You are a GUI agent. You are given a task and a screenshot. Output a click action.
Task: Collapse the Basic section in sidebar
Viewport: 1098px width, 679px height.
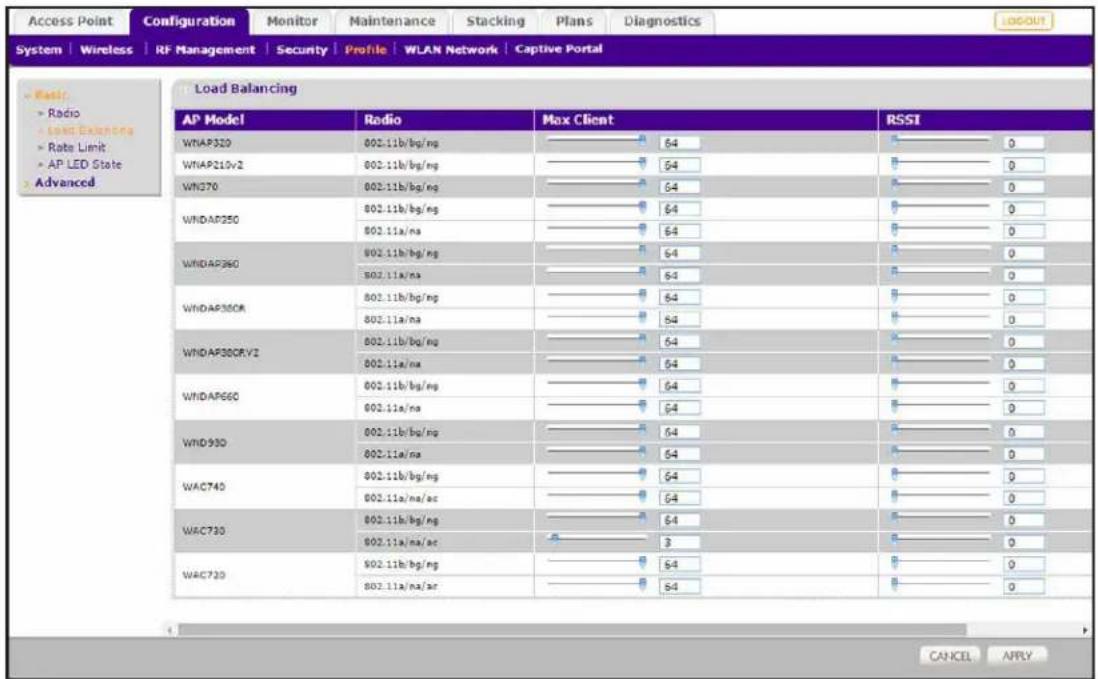click(50, 94)
